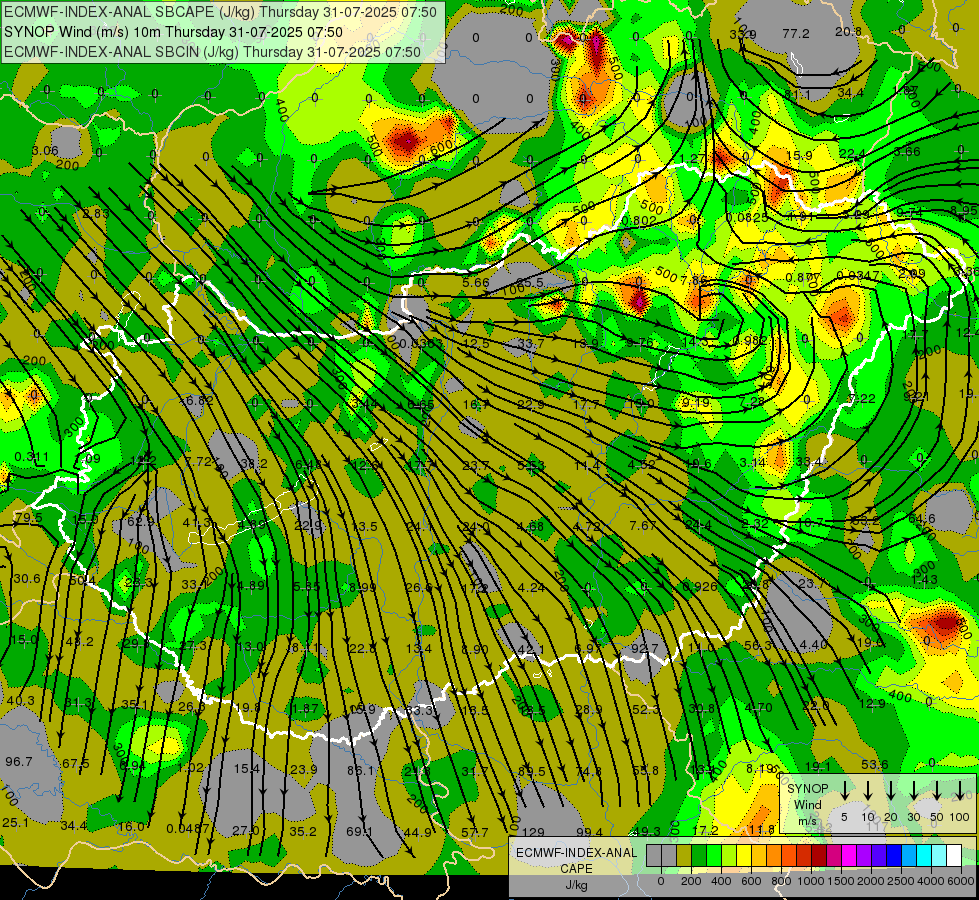
Task: Click the 34.4 value near top right
Action: tap(850, 93)
